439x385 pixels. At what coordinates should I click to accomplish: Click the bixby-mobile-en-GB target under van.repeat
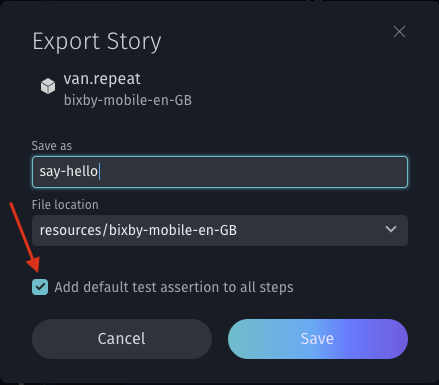pos(128,100)
